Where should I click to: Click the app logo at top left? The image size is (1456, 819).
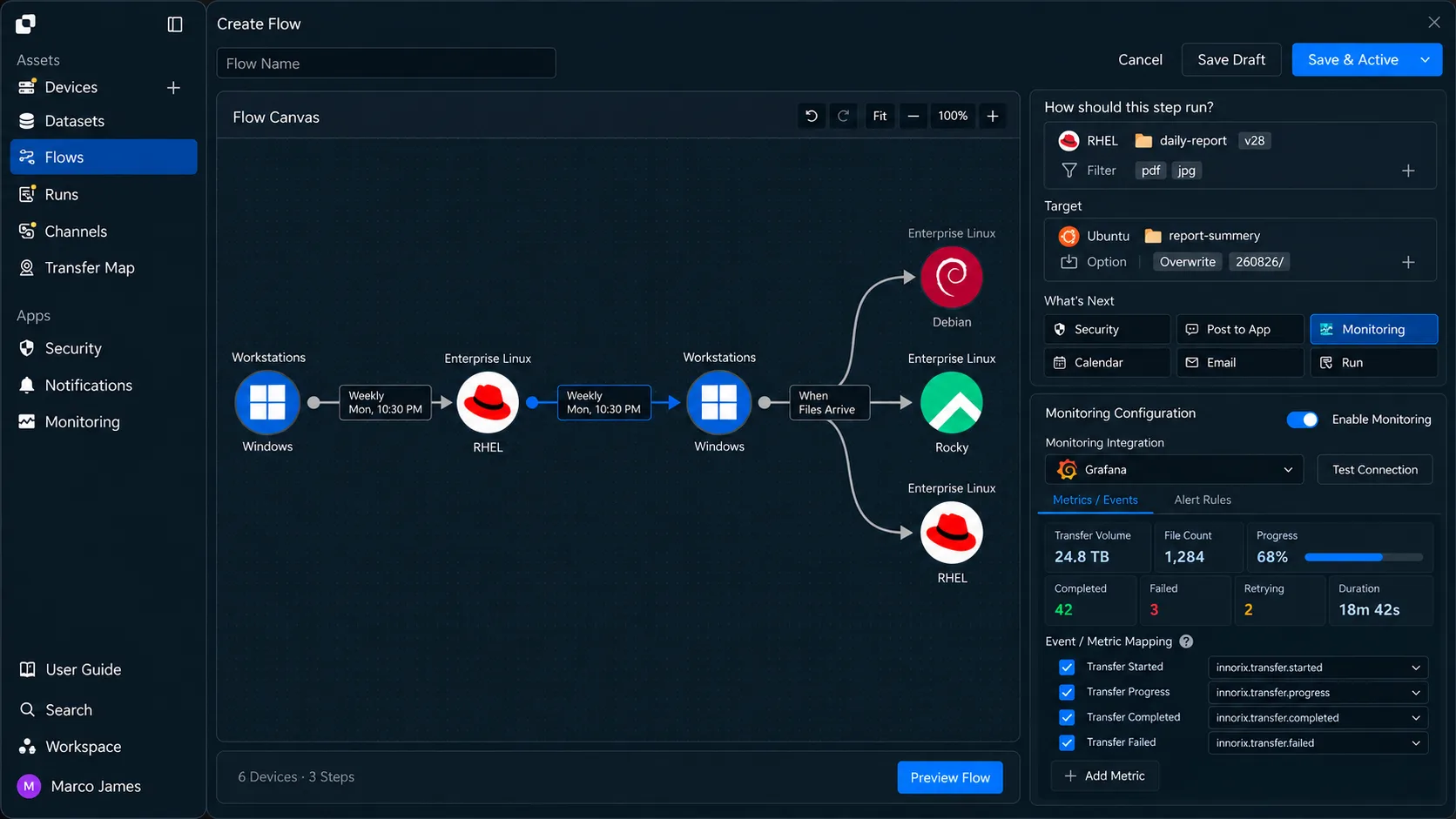(x=25, y=24)
